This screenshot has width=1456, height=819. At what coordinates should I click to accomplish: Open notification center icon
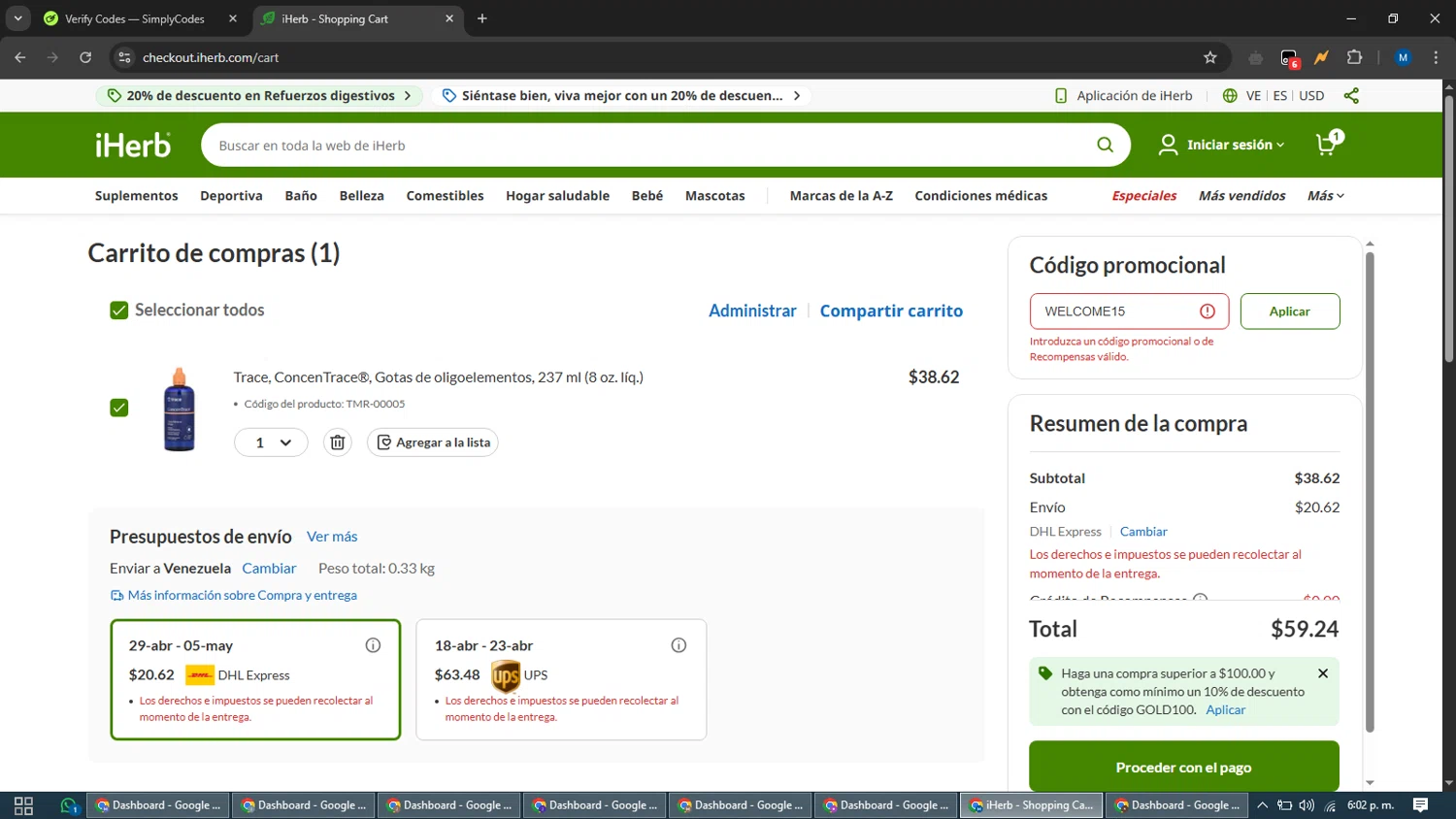(1420, 805)
